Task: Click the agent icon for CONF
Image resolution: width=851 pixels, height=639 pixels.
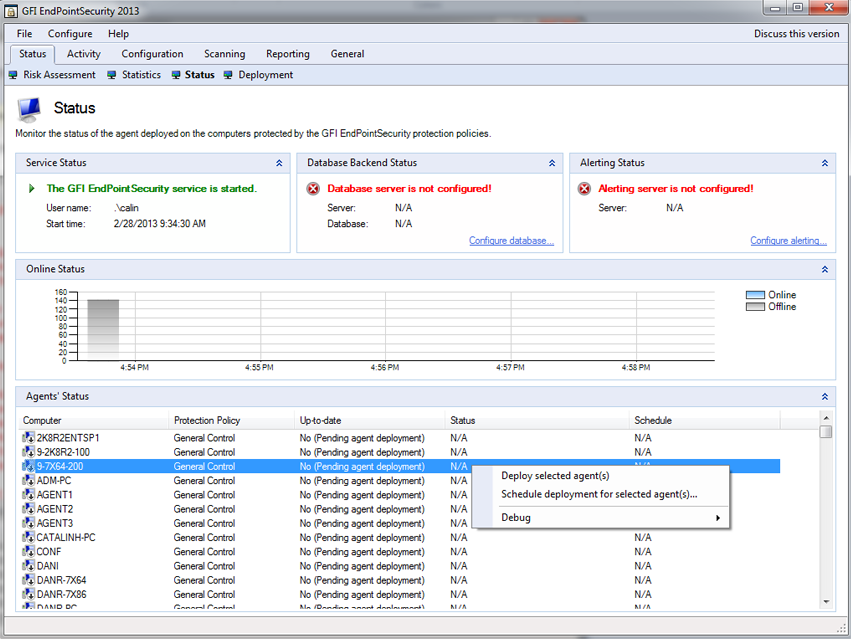Action: [x=28, y=552]
